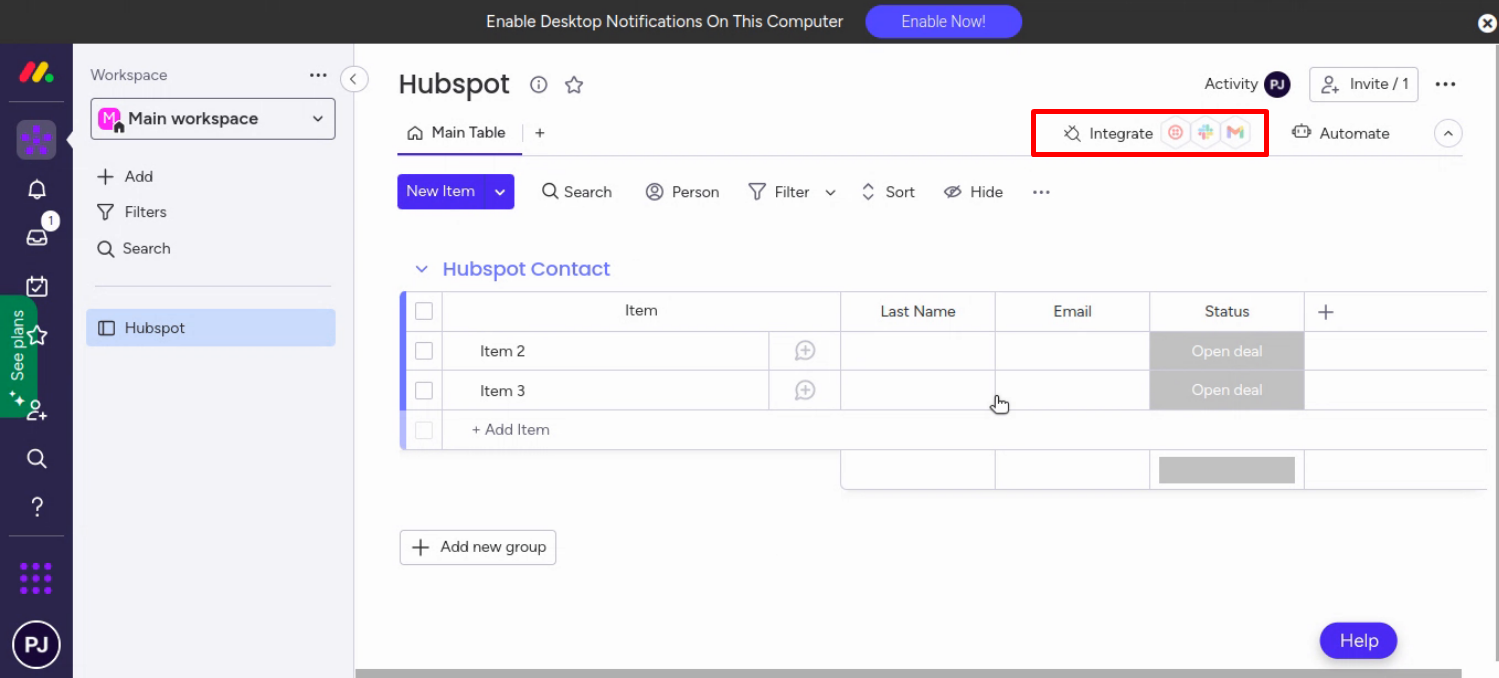Click the Last Name column header
Image resolution: width=1499 pixels, height=678 pixels.
click(x=918, y=312)
